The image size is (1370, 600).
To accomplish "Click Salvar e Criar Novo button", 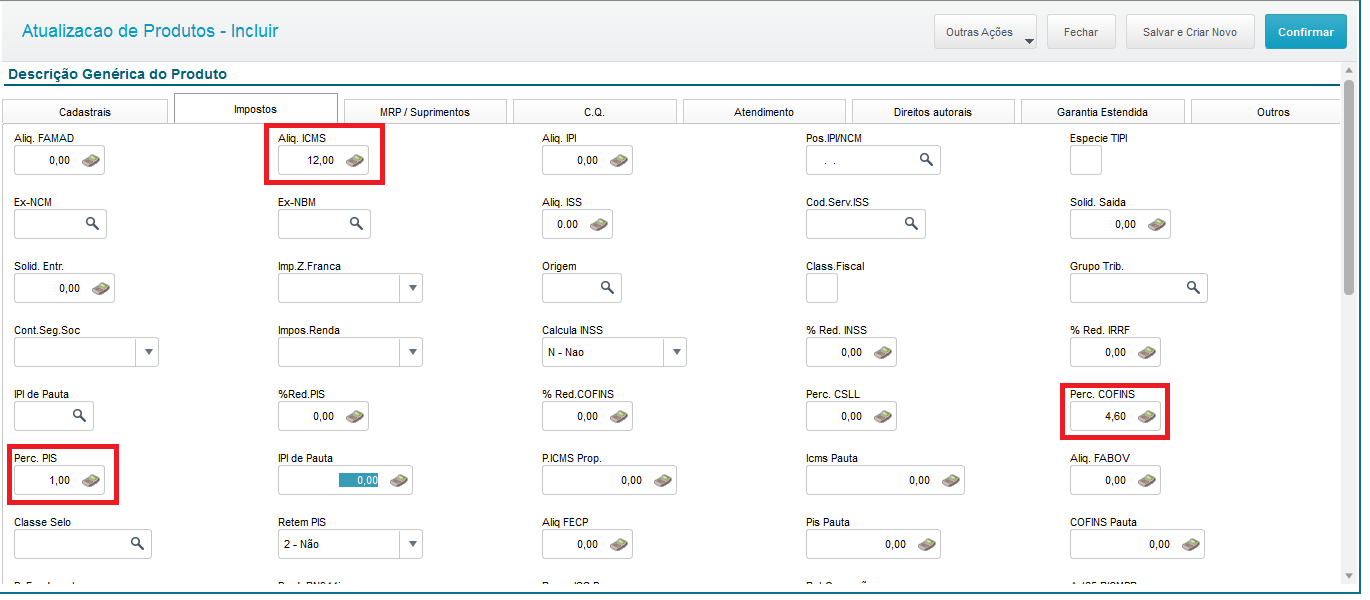I will pos(1190,32).
